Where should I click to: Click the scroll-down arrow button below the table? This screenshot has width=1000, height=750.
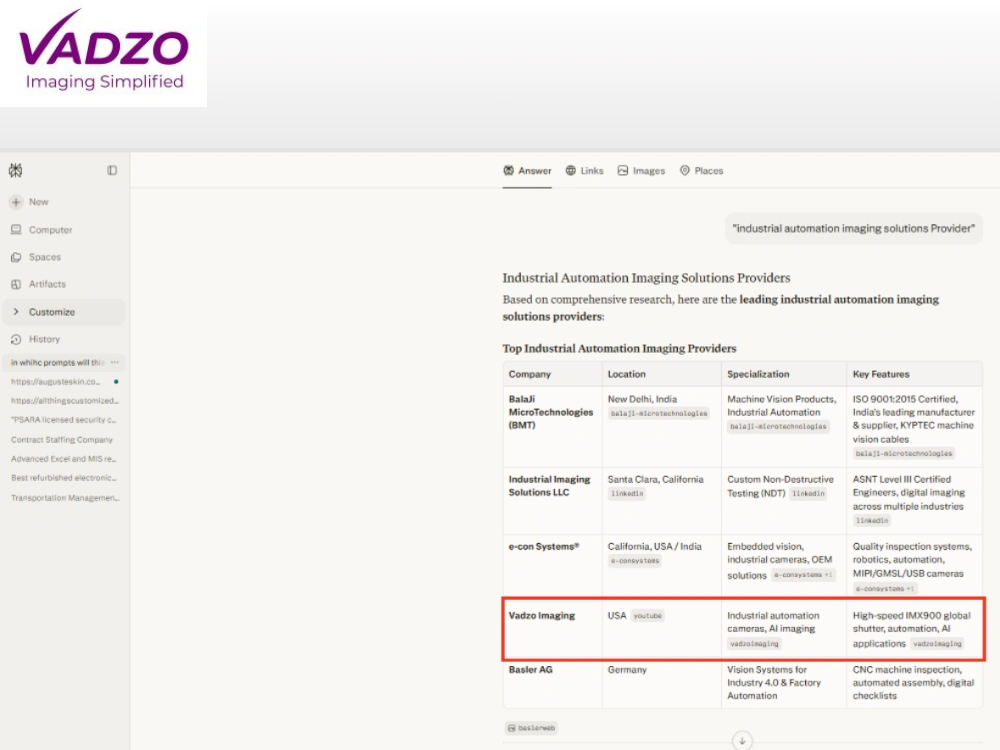pyautogui.click(x=742, y=740)
